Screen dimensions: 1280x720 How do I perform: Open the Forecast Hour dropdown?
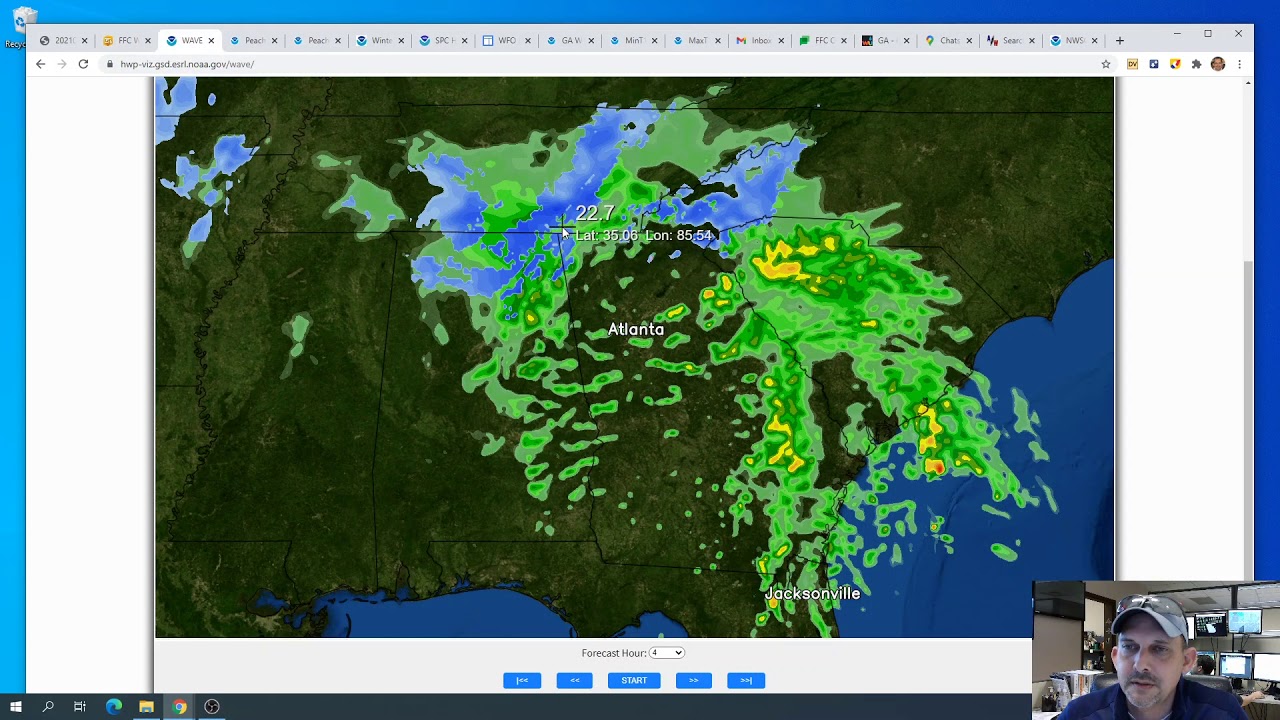click(x=666, y=653)
